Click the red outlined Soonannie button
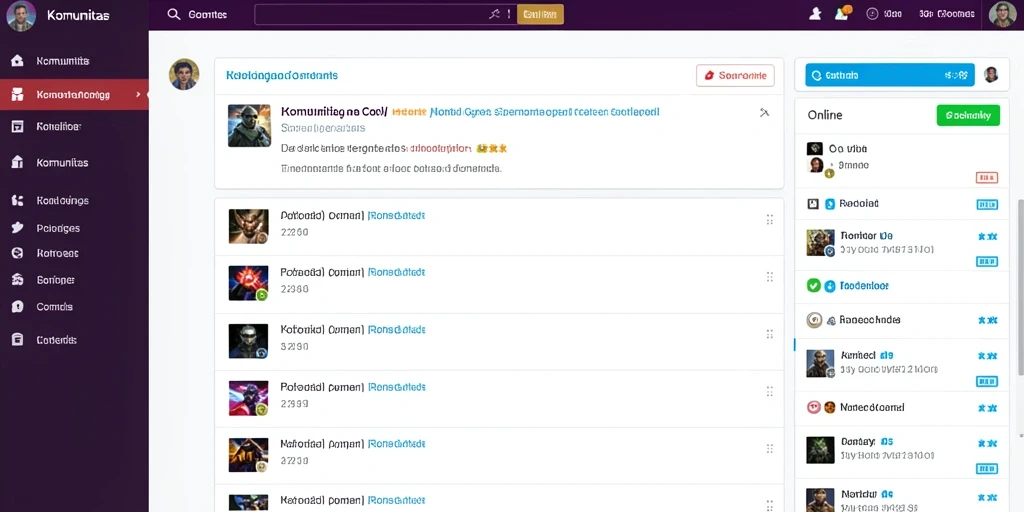The width and height of the screenshot is (1024, 512). (x=735, y=76)
